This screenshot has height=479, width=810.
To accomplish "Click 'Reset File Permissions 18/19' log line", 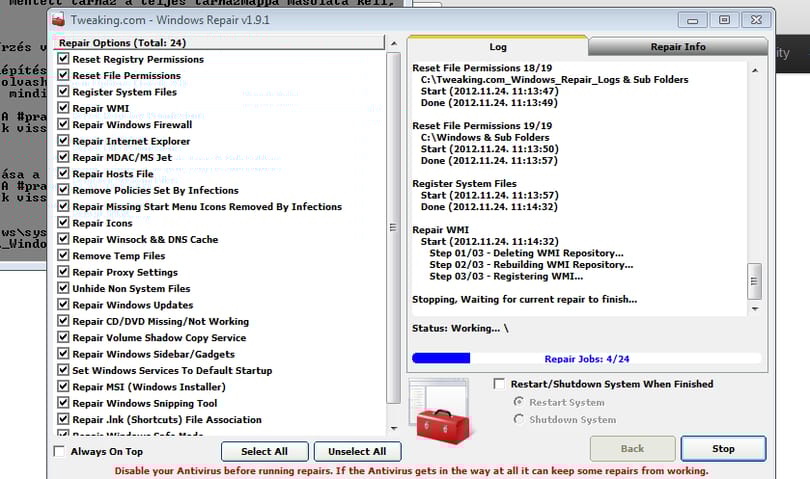I will 482,68.
